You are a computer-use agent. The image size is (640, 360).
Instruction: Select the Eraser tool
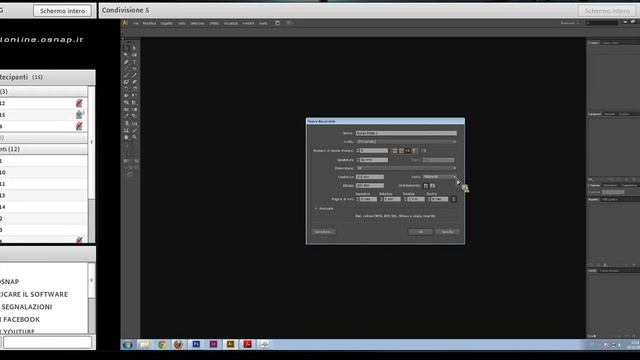click(134, 82)
